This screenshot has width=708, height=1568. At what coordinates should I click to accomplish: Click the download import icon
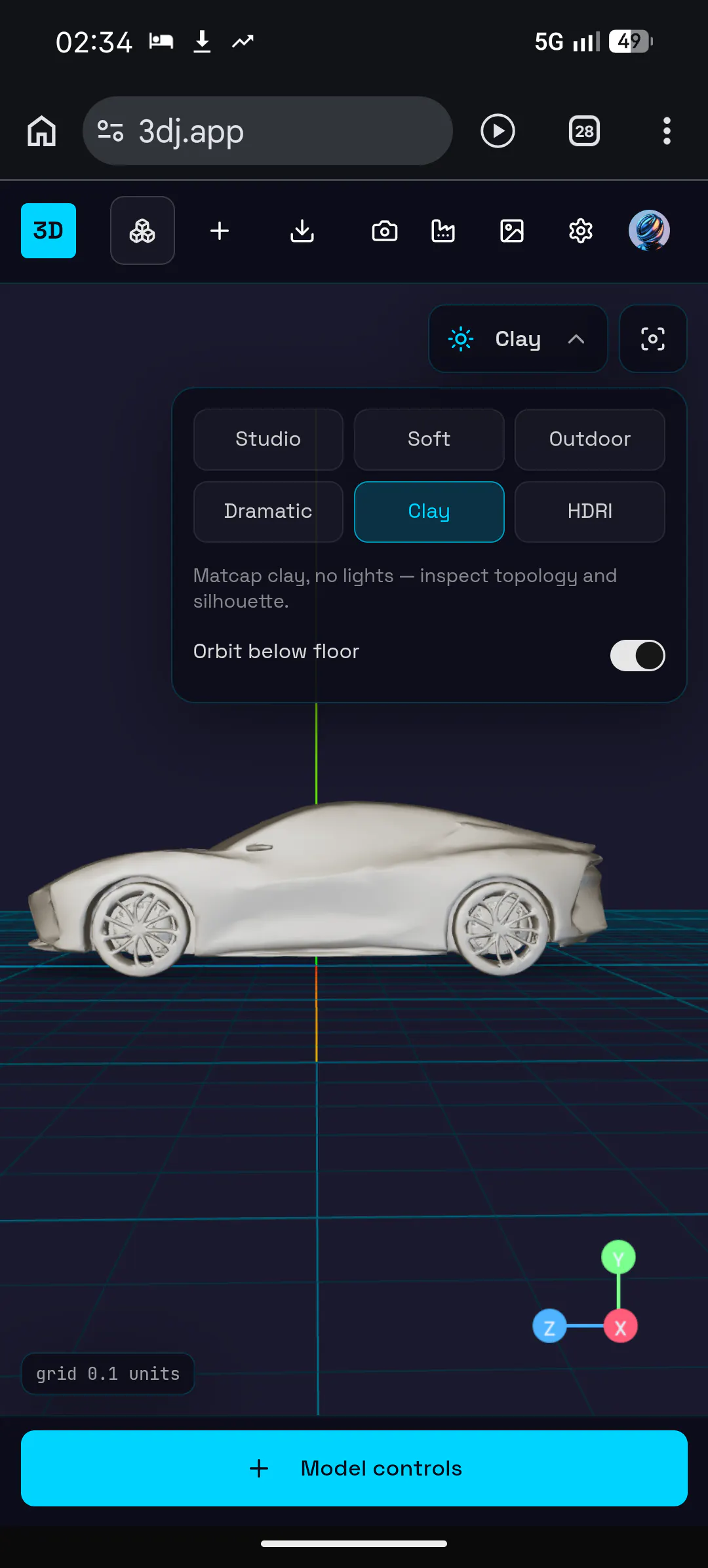pyautogui.click(x=302, y=231)
